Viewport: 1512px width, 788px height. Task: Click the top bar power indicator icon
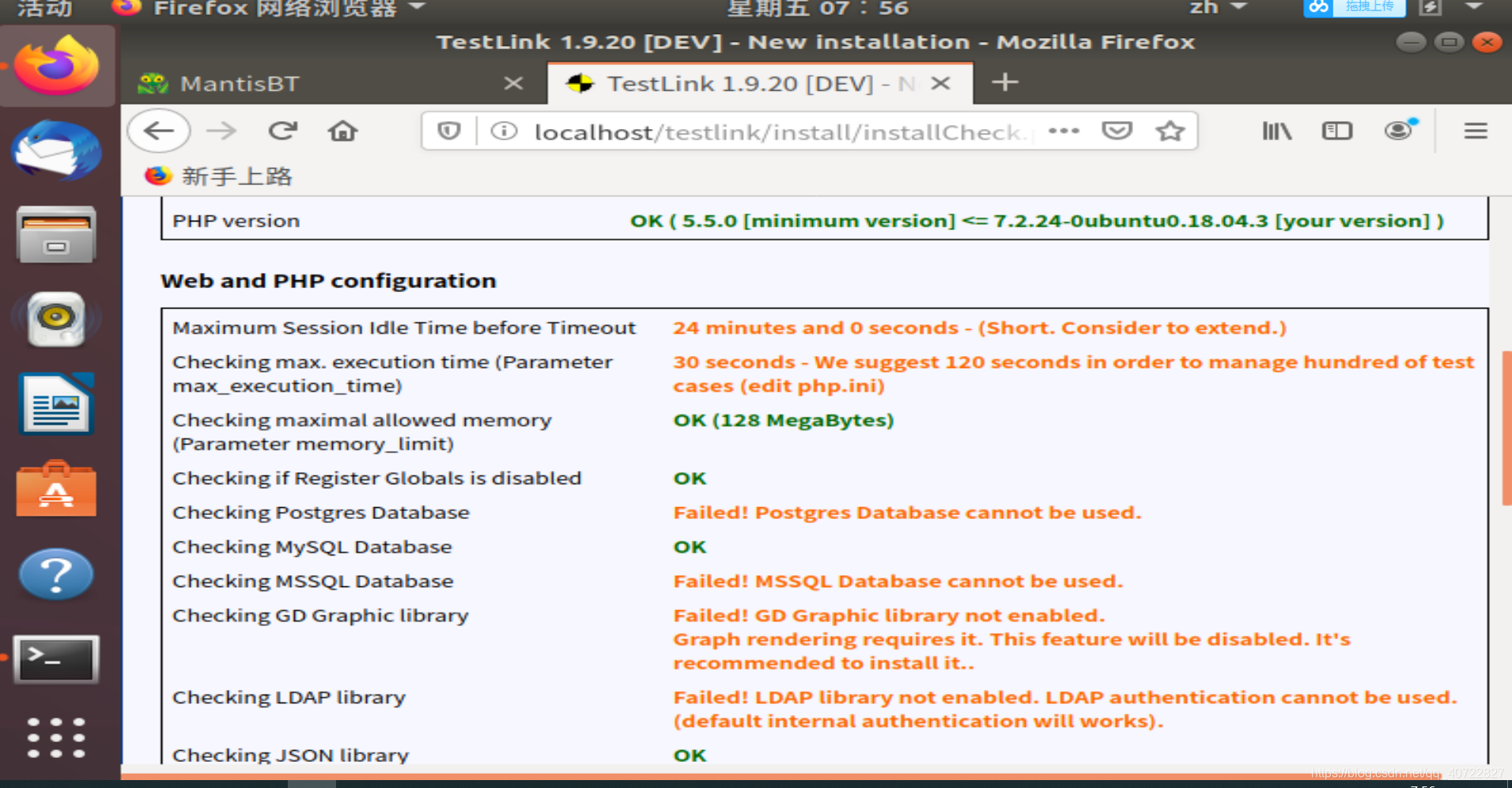click(1430, 8)
